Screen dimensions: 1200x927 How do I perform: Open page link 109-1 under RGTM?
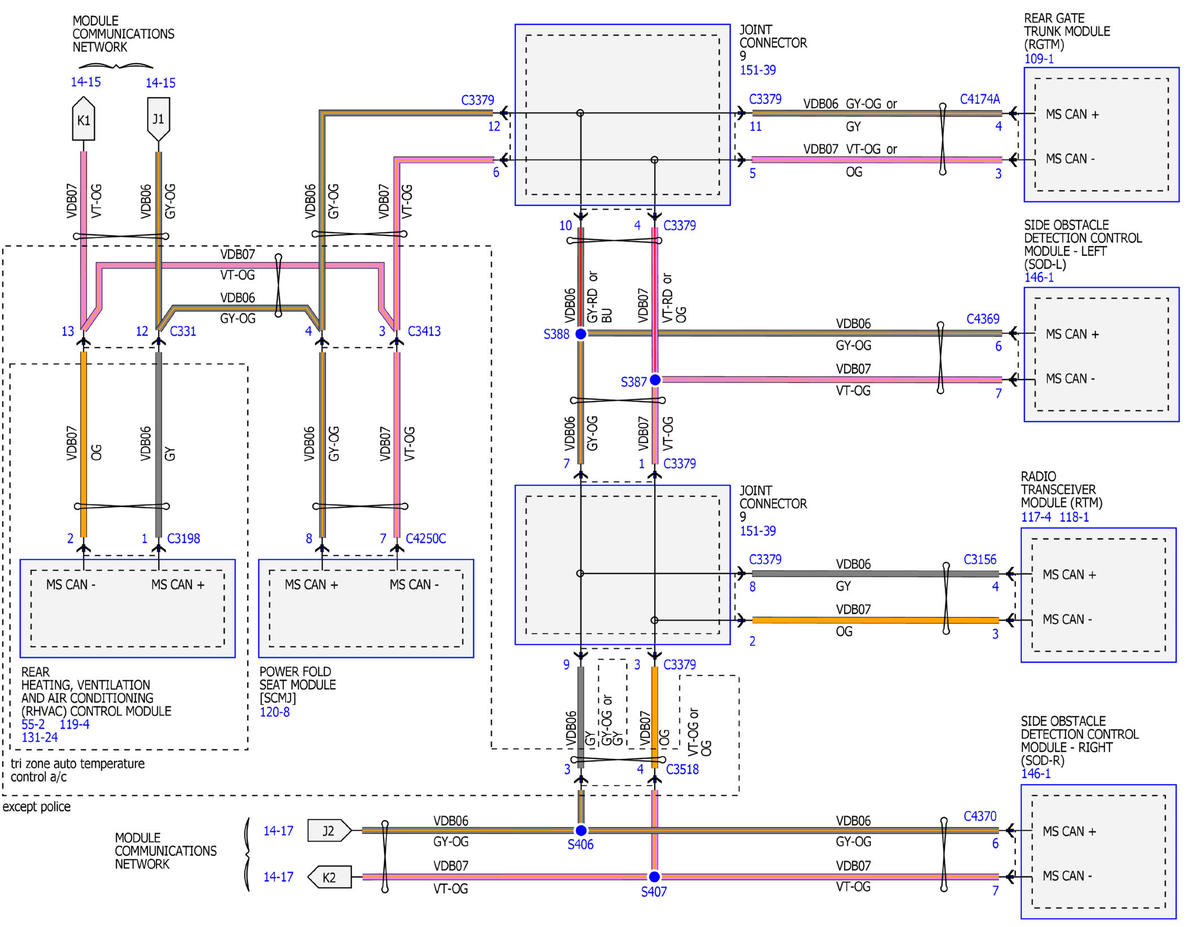coord(1040,59)
